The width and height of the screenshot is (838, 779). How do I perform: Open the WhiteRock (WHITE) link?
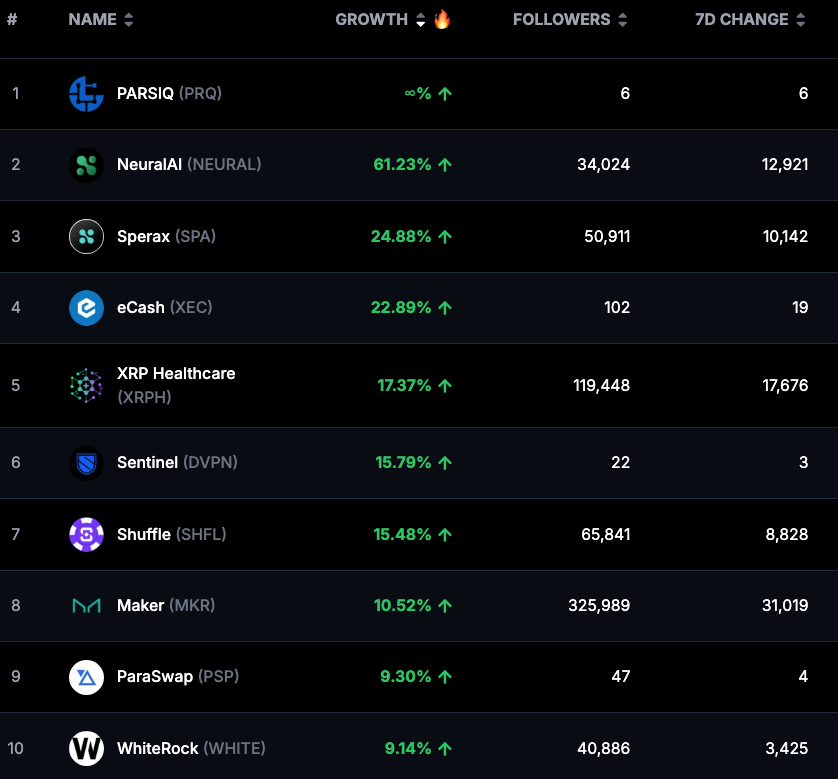pyautogui.click(x=191, y=748)
